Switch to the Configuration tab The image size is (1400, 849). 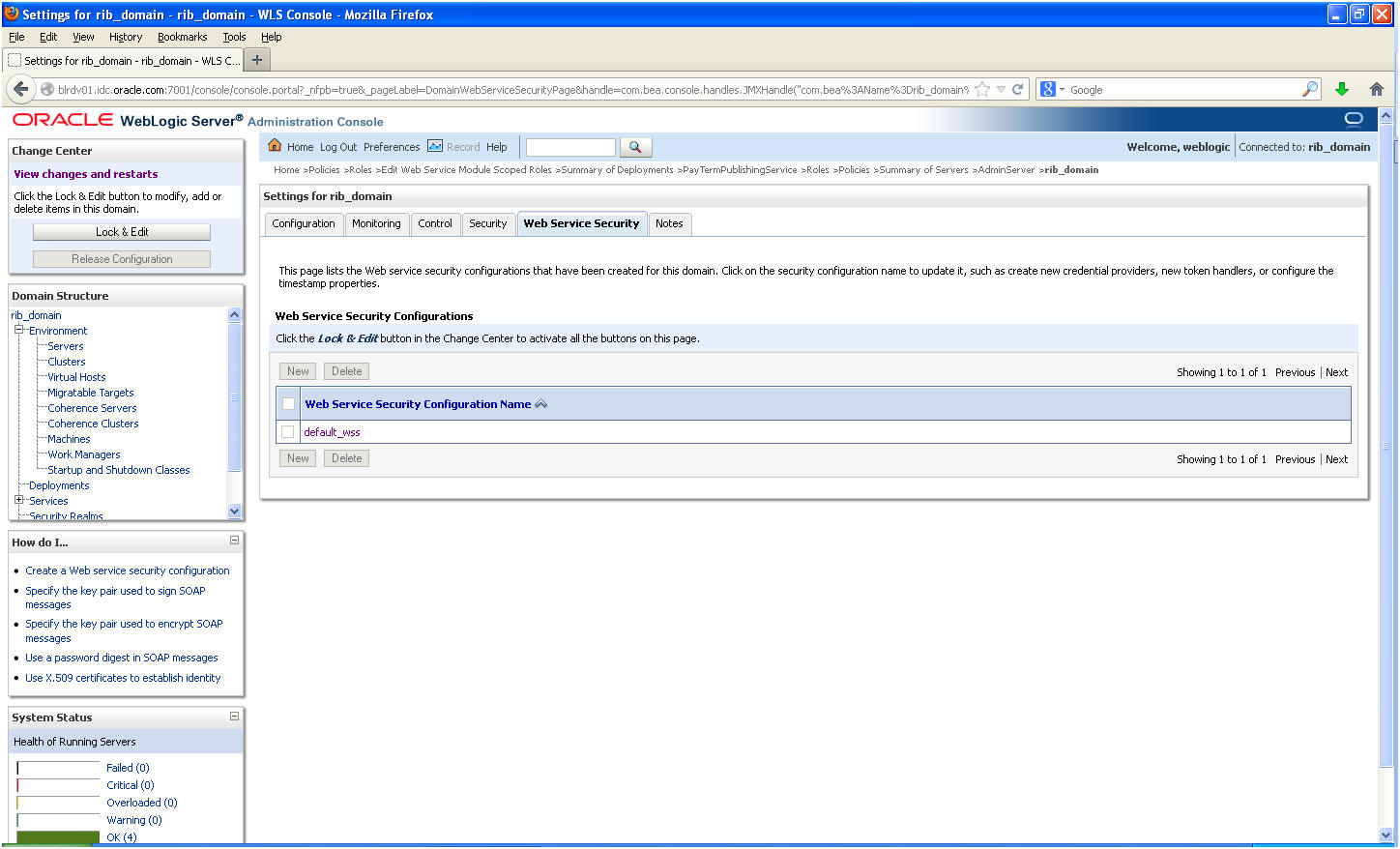[304, 223]
